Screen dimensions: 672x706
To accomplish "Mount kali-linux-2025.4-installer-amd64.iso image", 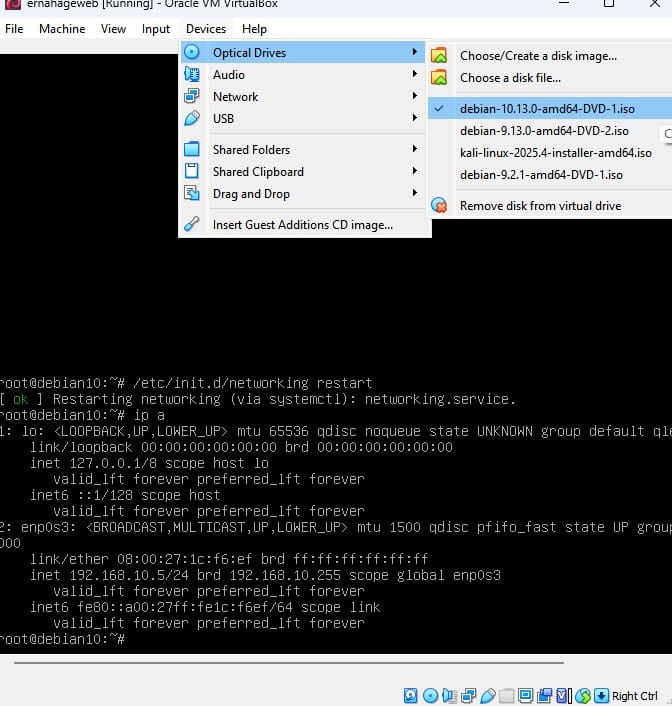I will click(x=555, y=153).
